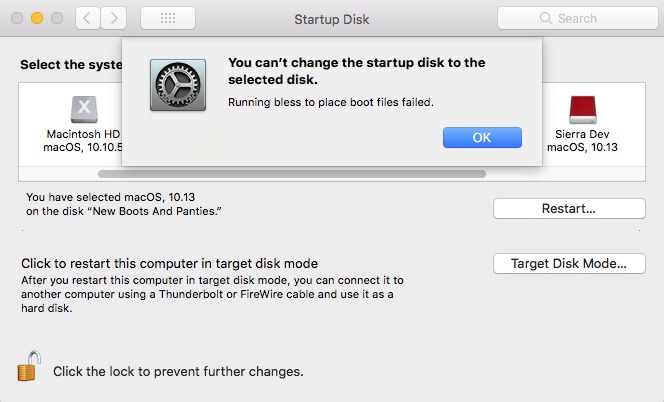Image resolution: width=664 pixels, height=402 pixels.
Task: Show all preferences with the grid button
Action: (168, 18)
